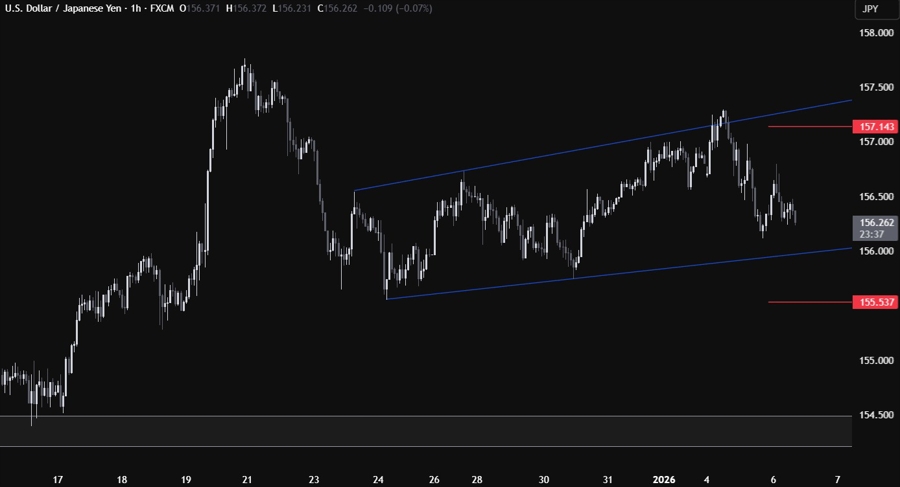Click the 157.500 price axis label
Viewport: 900px width, 487px height.
pyautogui.click(x=876, y=87)
